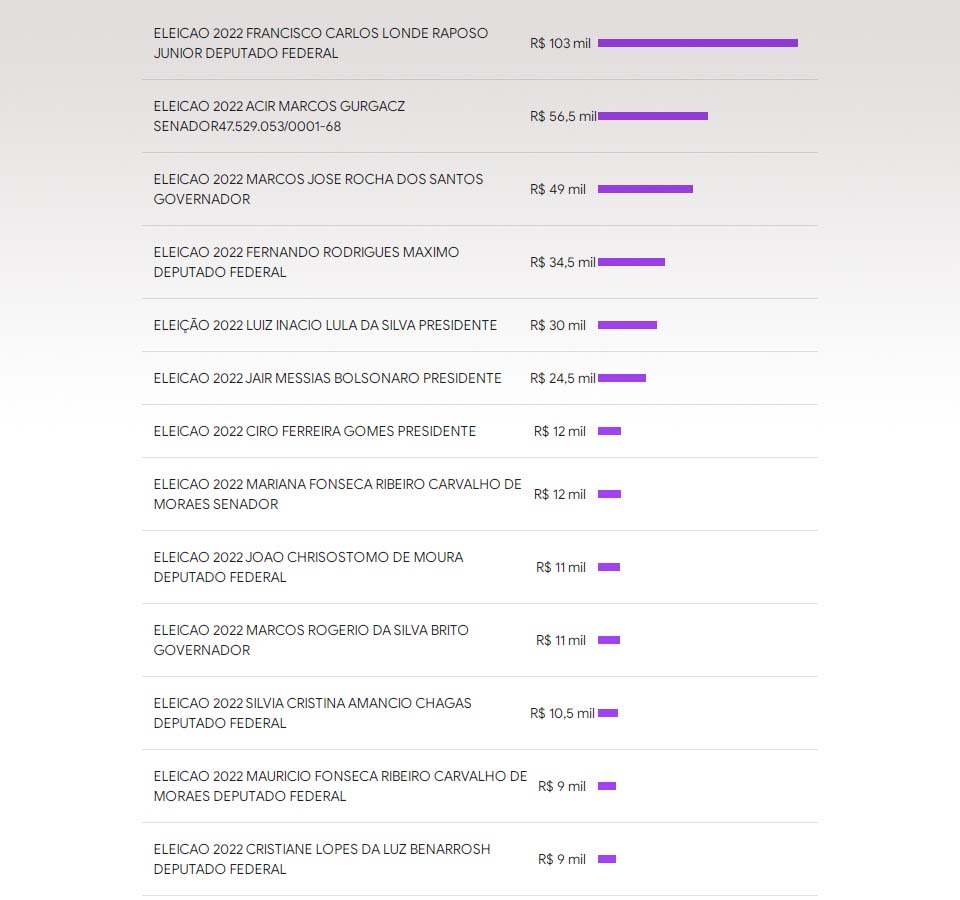Viewport: 960px width, 900px height.
Task: Click the Ciro Ferreira Gomes Presidente label
Action: pyautogui.click(x=315, y=431)
